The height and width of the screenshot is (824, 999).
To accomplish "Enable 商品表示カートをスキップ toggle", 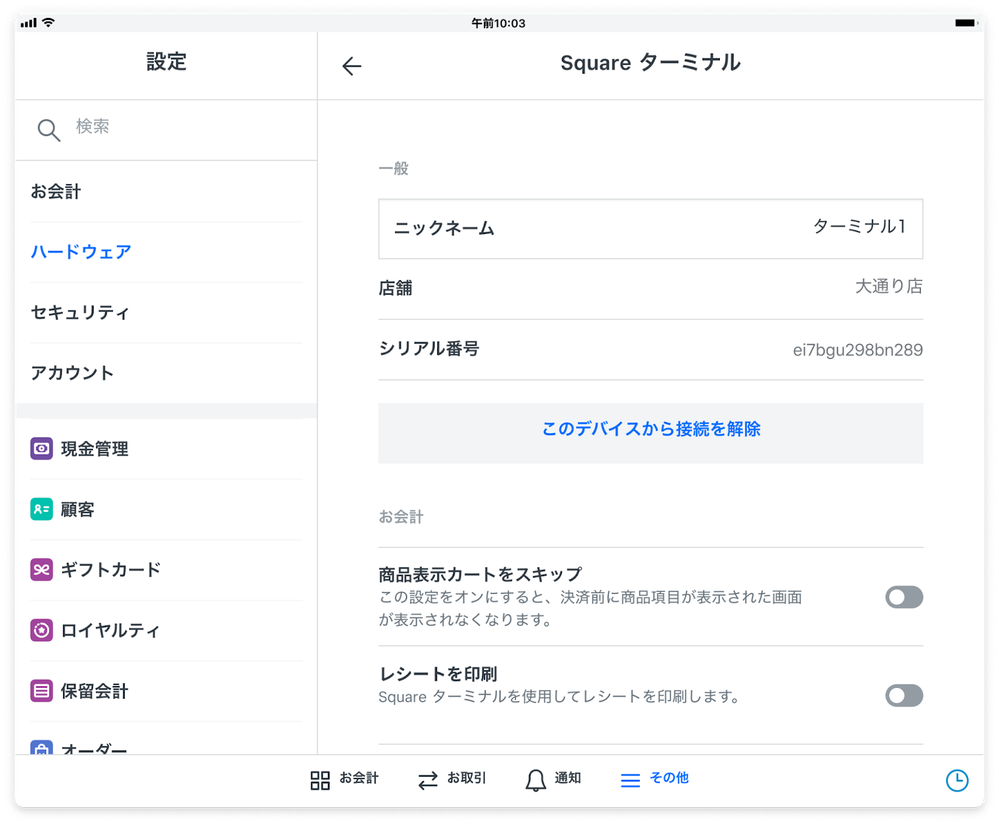I will click(903, 598).
